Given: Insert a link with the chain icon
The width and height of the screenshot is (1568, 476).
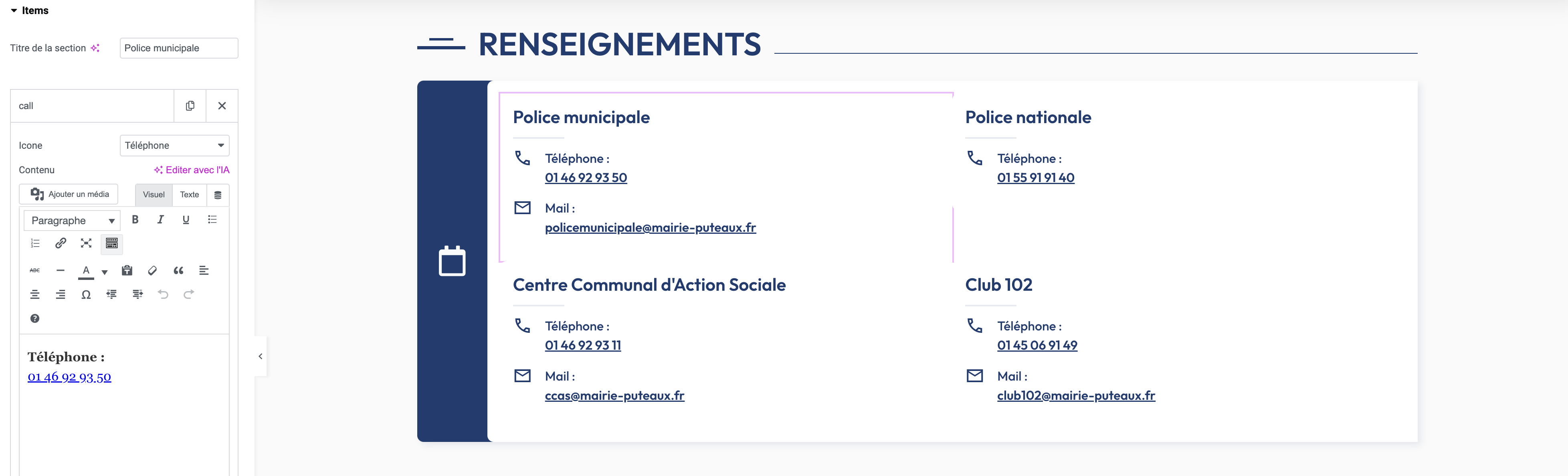Looking at the screenshot, I should (61, 243).
